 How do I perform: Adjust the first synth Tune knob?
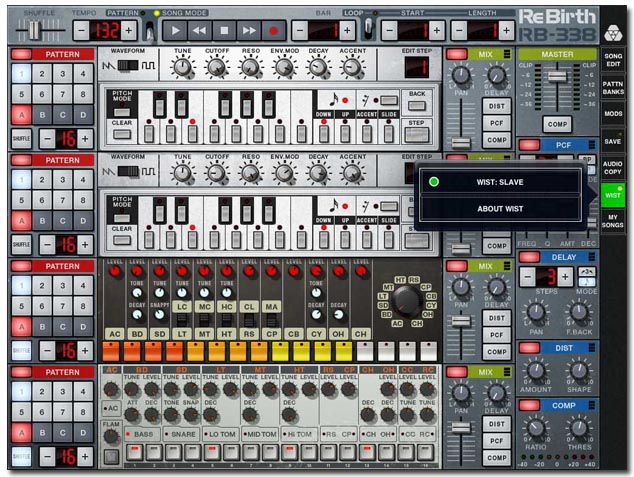click(182, 67)
